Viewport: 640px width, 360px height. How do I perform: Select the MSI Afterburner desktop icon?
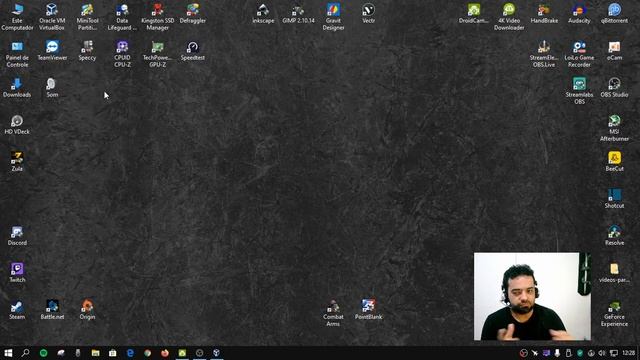point(614,128)
